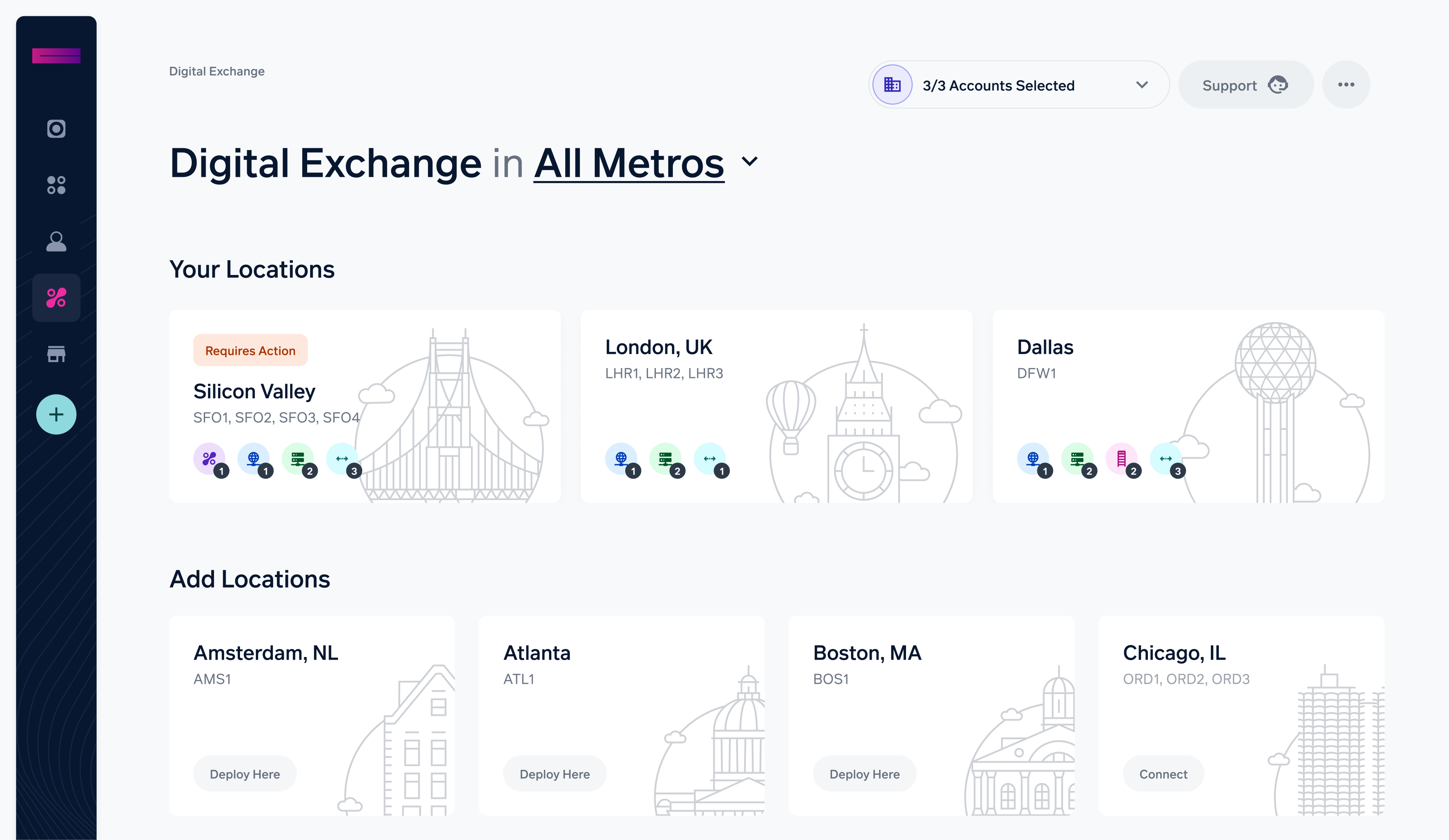Click the Add Locations heading
The width and height of the screenshot is (1449, 840).
click(249, 579)
